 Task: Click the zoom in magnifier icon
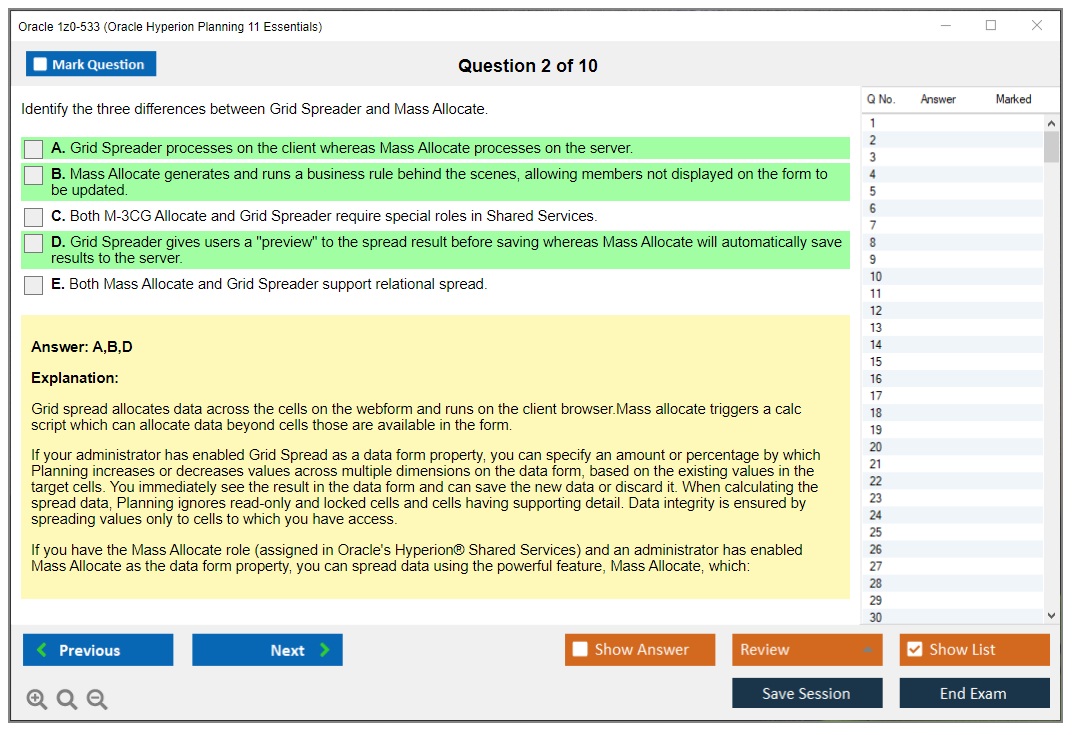[37, 700]
